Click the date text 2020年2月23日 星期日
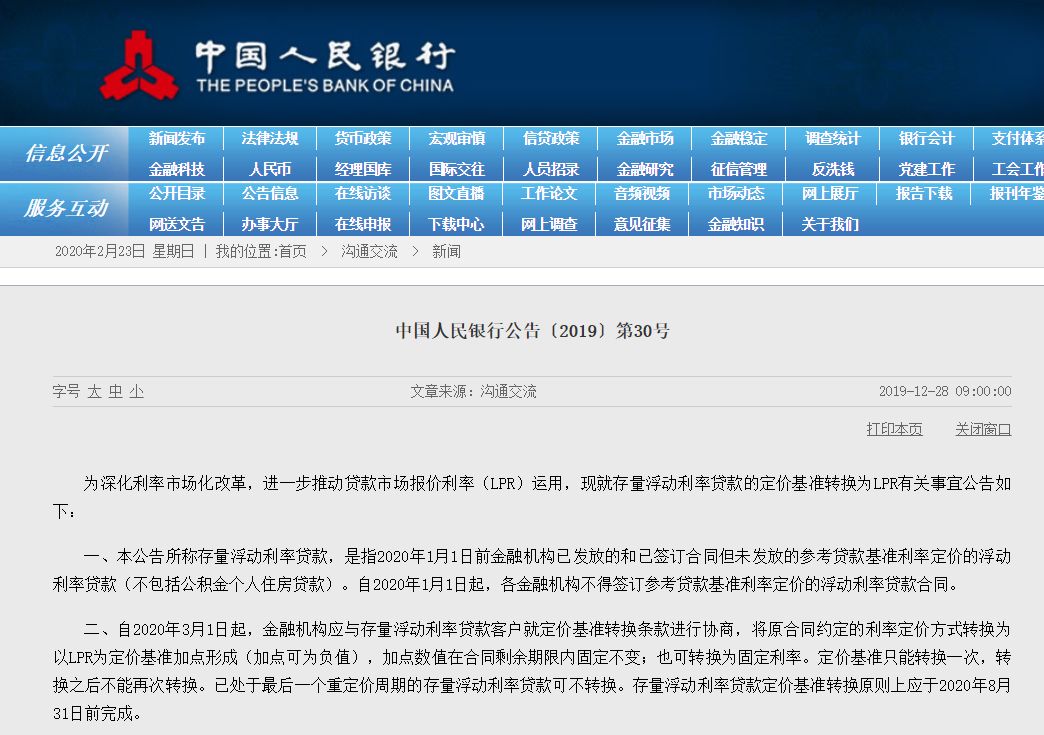 [125, 252]
